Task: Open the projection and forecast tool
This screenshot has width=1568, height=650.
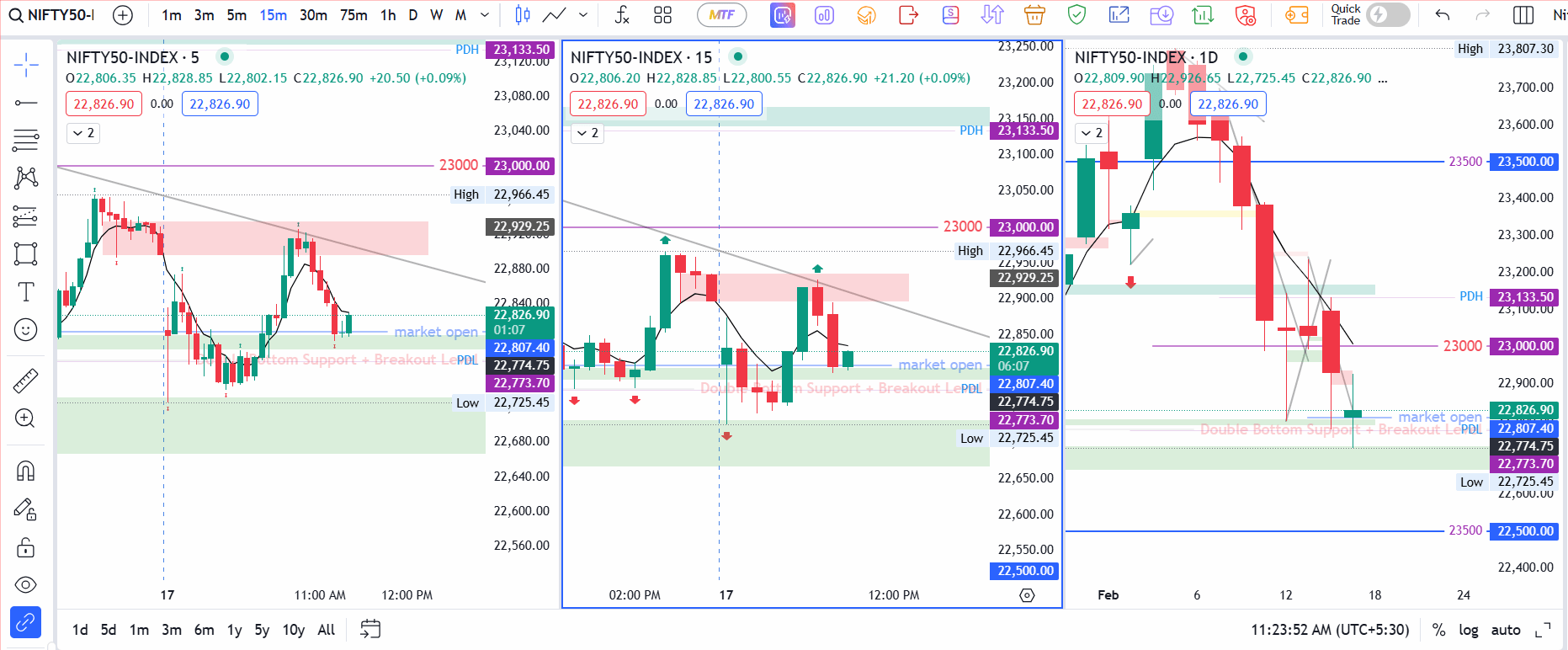Action: 26,216
